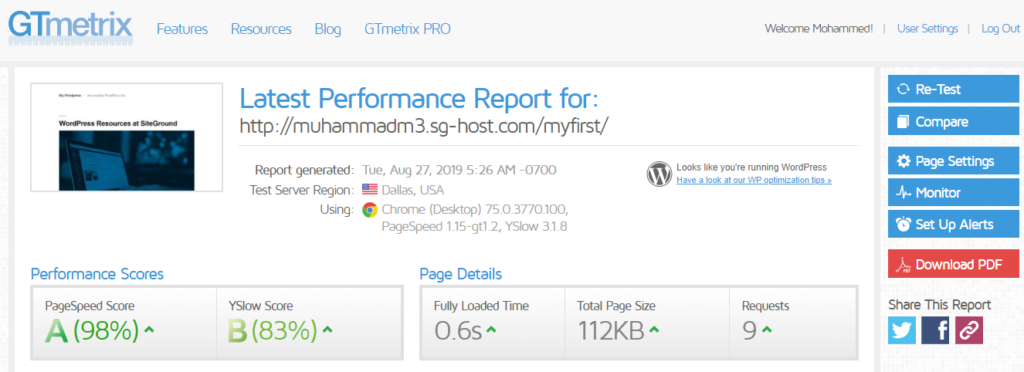Open the site screenshot thumbnail
This screenshot has width=1024, height=372.
(127, 137)
